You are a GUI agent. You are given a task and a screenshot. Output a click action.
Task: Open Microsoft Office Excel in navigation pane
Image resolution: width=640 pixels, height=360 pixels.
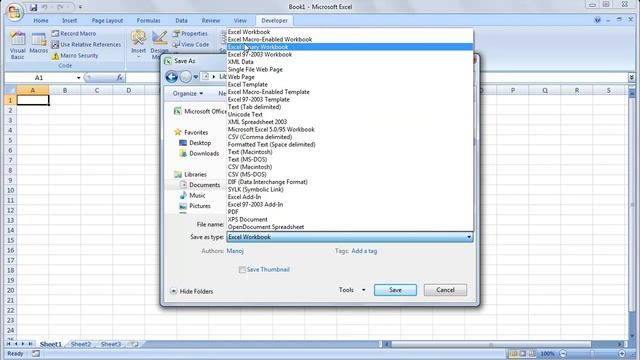pos(200,111)
